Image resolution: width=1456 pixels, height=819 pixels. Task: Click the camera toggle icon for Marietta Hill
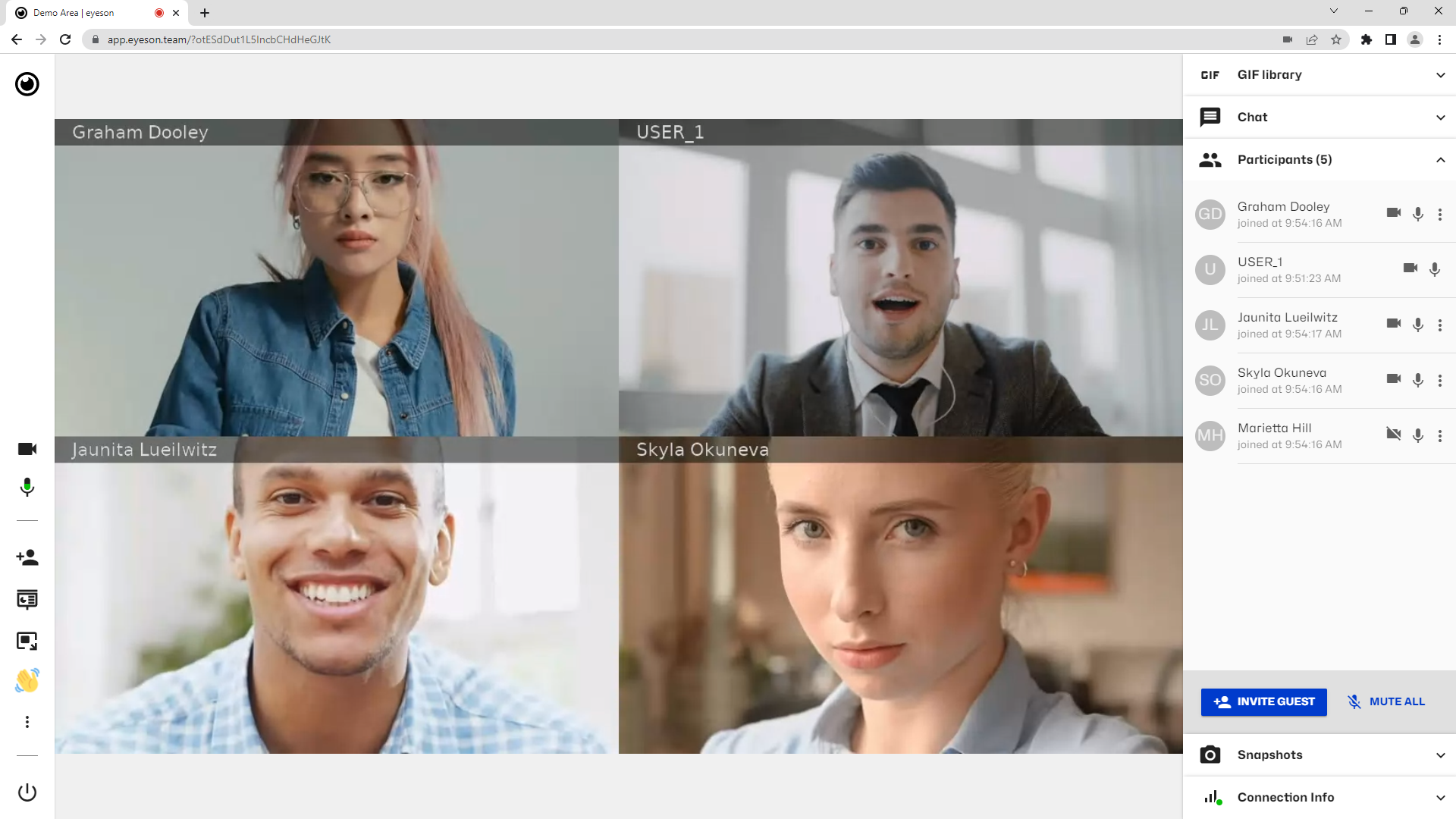(1393, 435)
